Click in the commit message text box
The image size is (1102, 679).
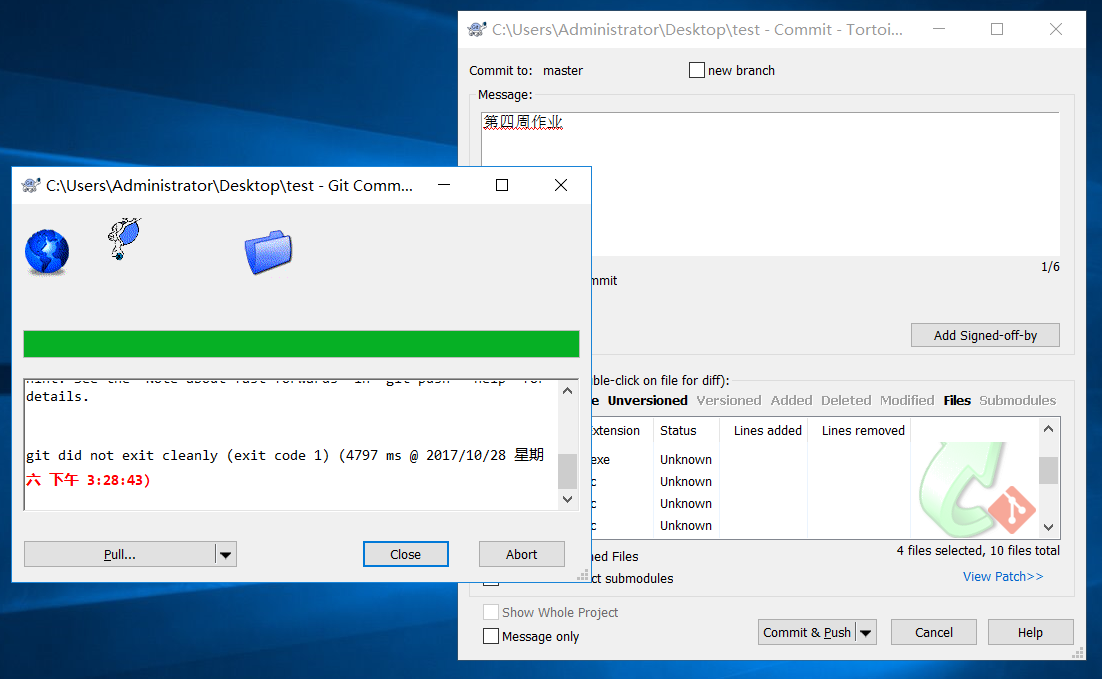click(x=770, y=184)
